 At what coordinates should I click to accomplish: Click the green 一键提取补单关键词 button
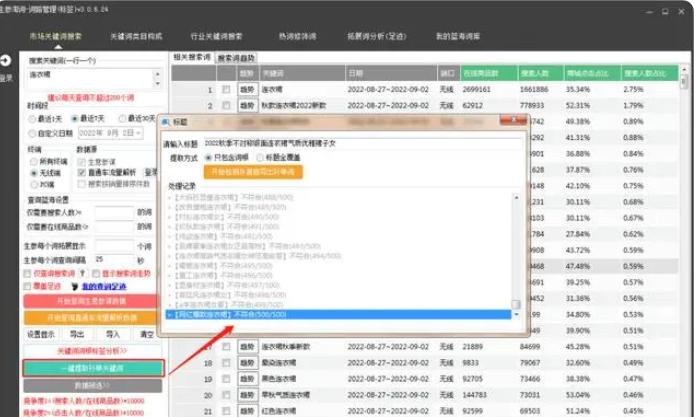(x=93, y=368)
